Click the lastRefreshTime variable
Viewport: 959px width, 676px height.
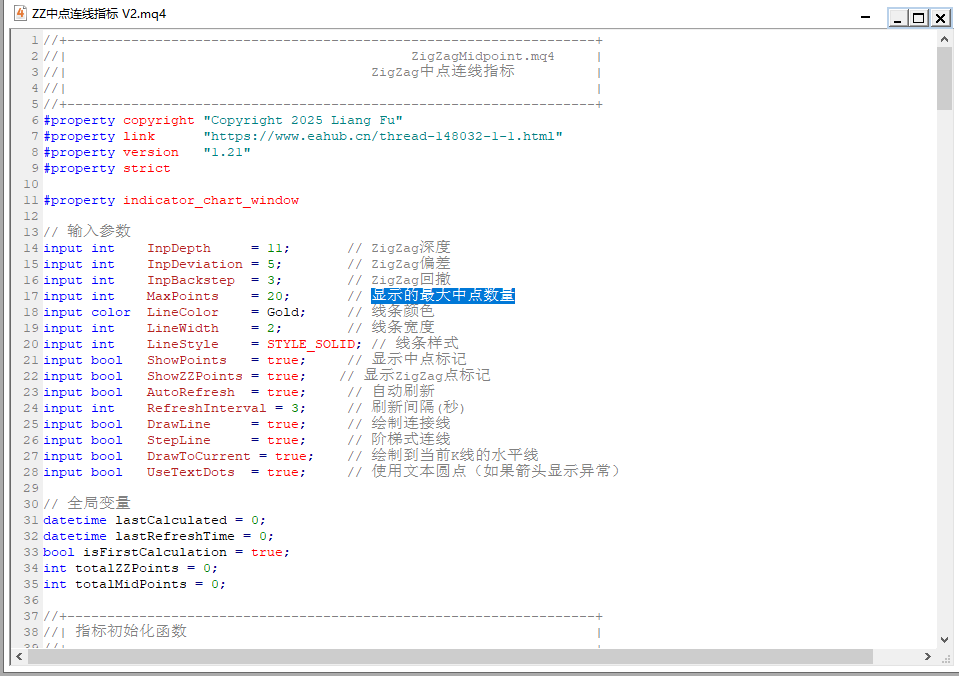[x=175, y=536]
